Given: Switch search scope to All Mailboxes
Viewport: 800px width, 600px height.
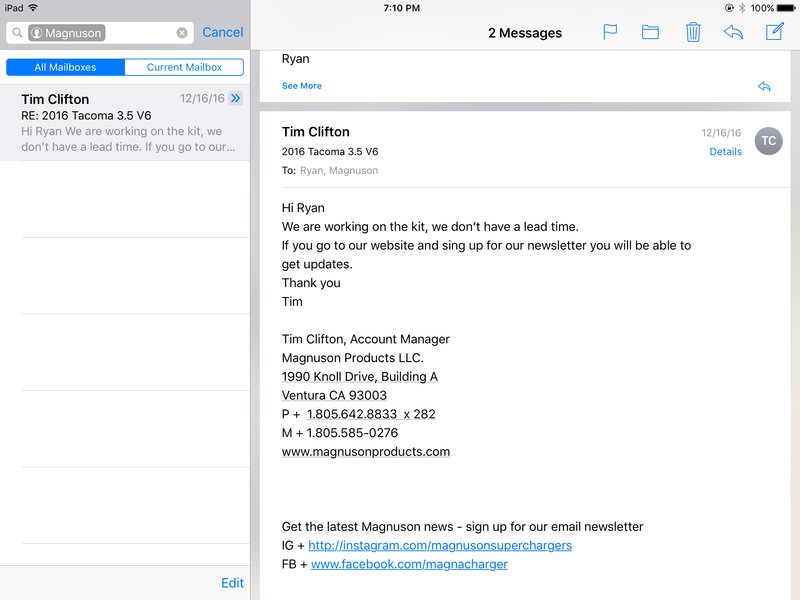Looking at the screenshot, I should tap(65, 67).
